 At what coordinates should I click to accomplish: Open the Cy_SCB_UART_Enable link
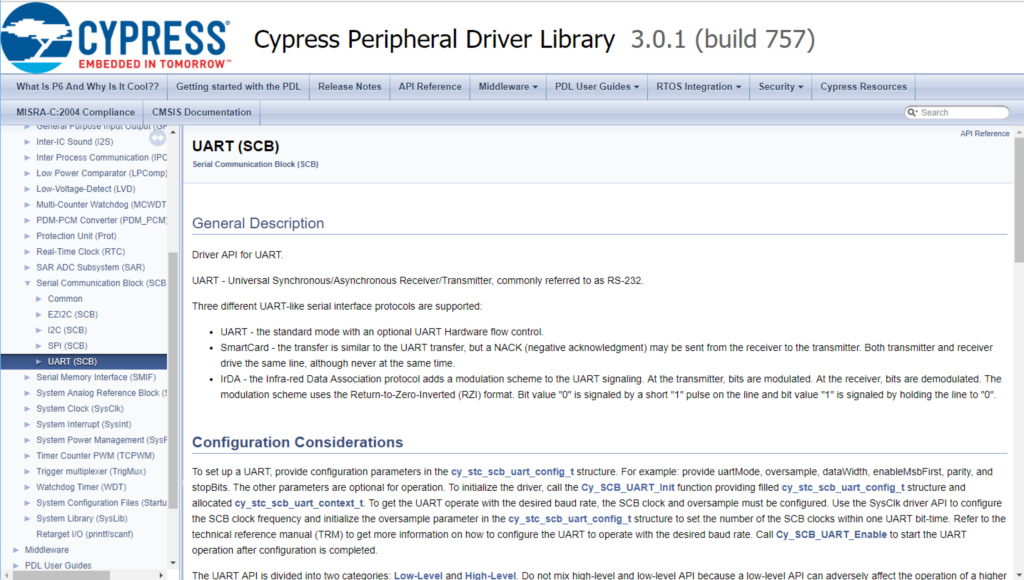click(831, 534)
